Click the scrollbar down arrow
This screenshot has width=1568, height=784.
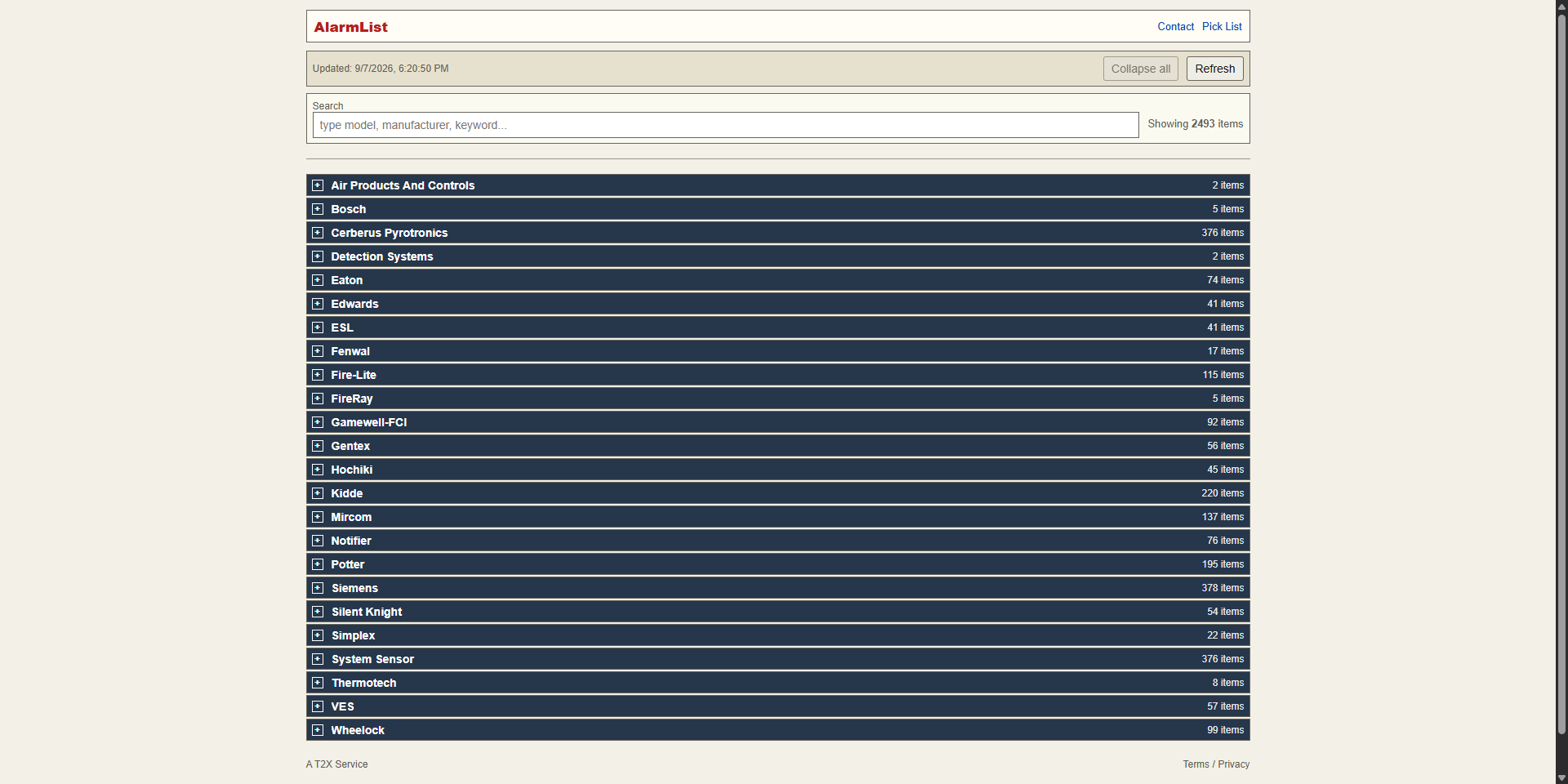tap(1561, 777)
